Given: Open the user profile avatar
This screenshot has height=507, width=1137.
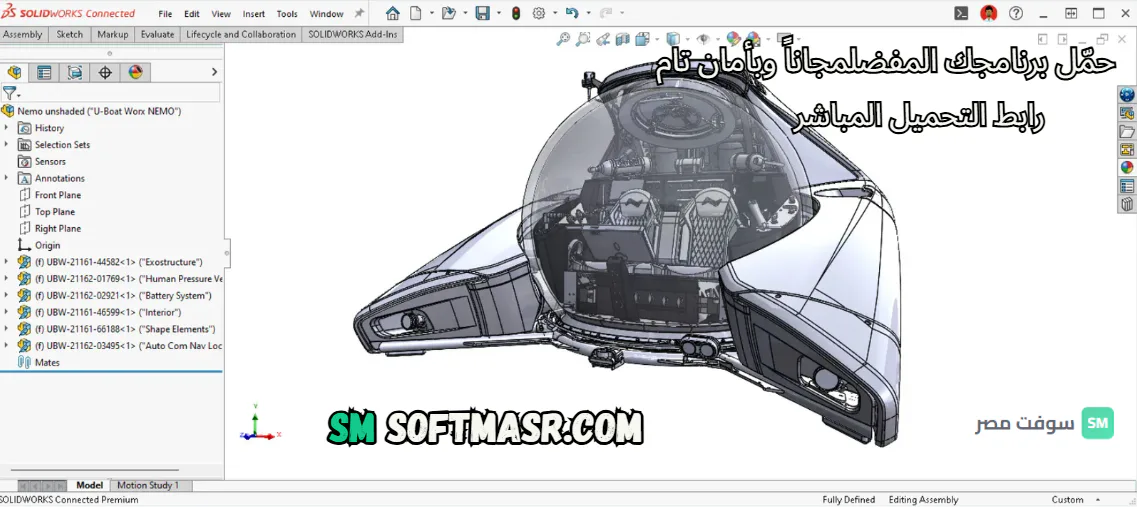Looking at the screenshot, I should pos(988,13).
